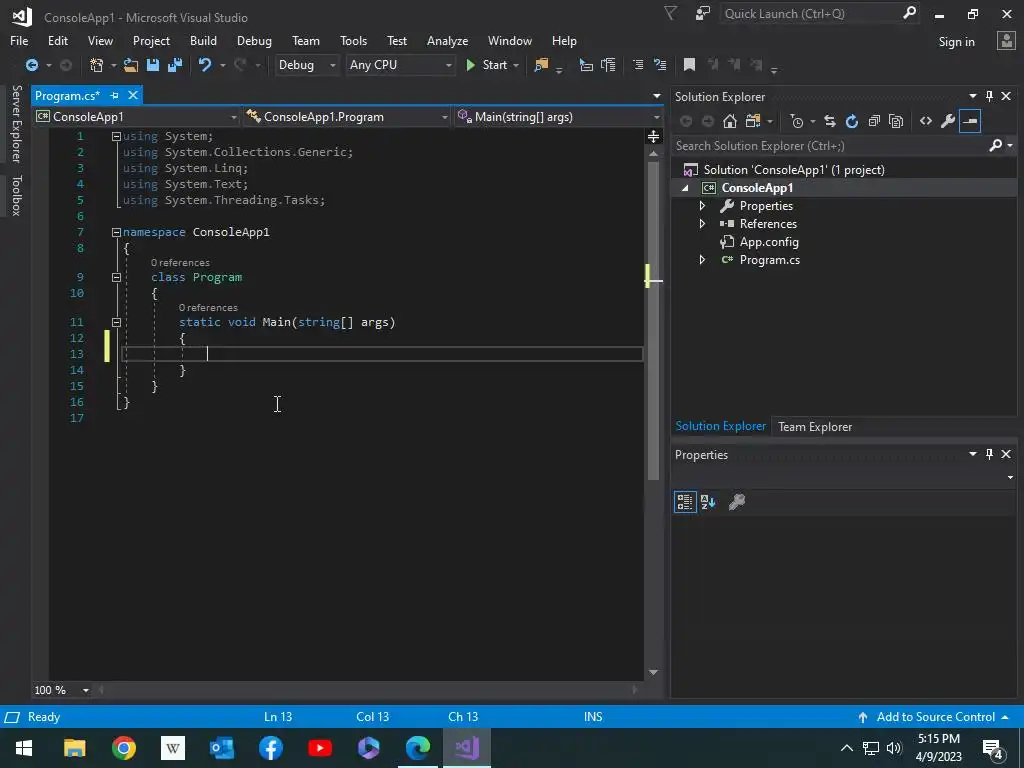Click the Solutions and Folders view icon

tap(753, 121)
